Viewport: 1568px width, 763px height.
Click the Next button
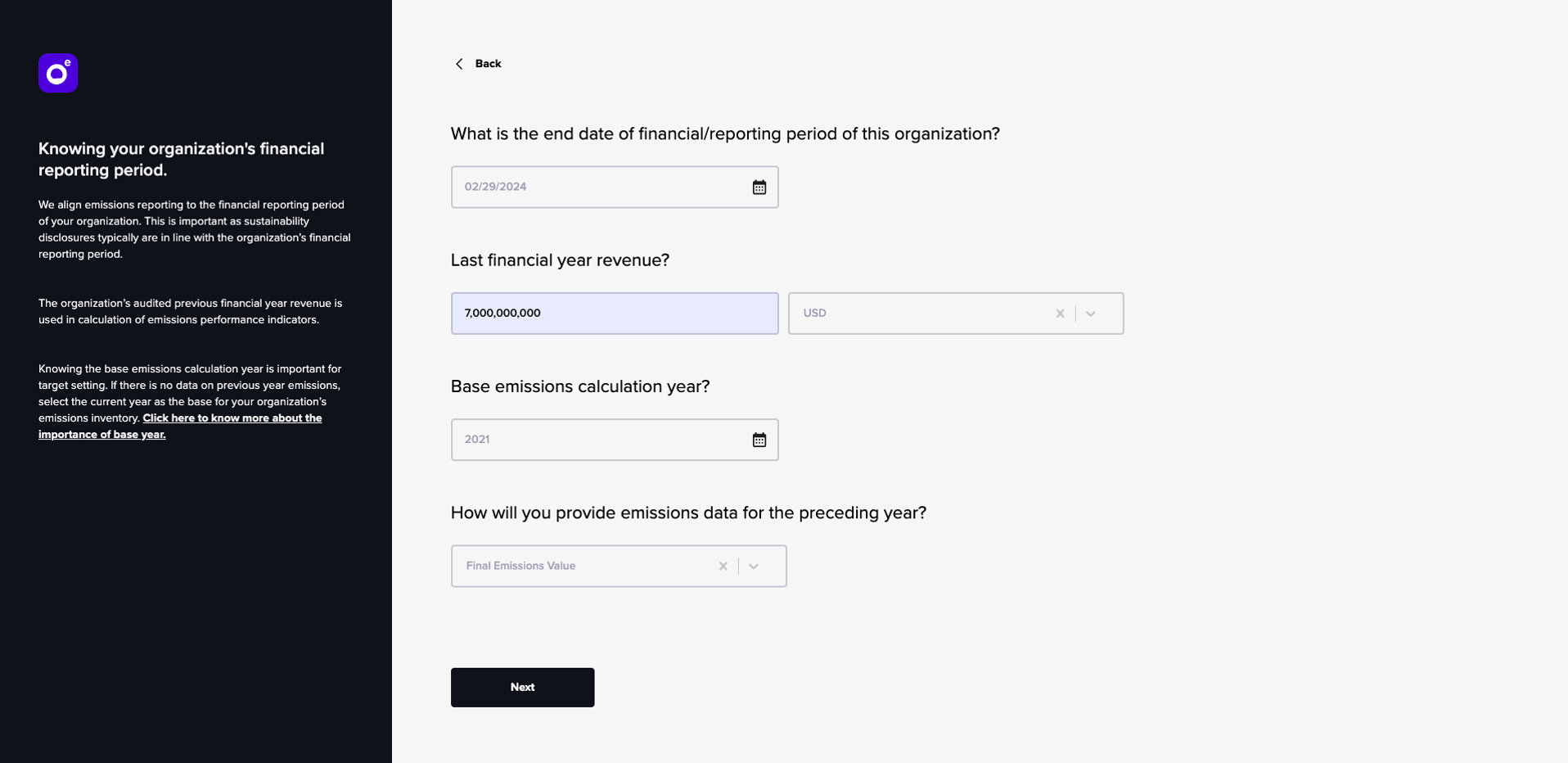[522, 688]
